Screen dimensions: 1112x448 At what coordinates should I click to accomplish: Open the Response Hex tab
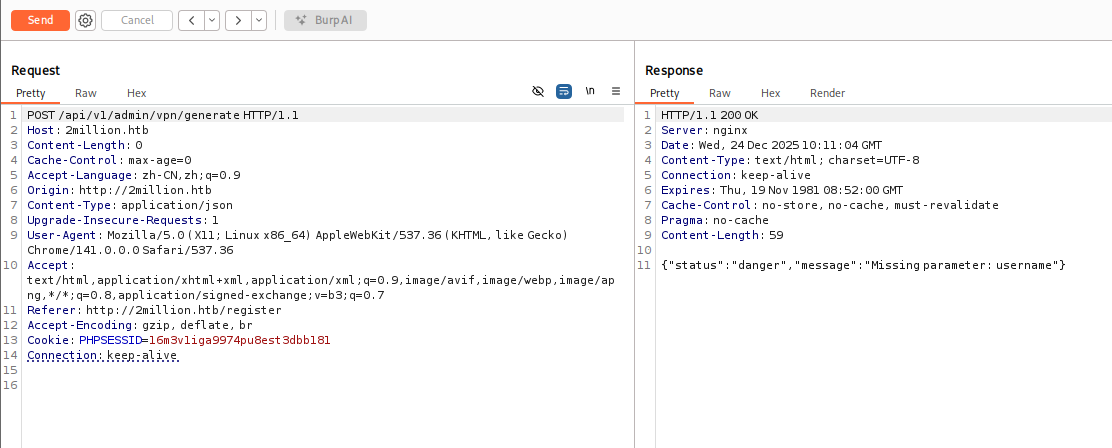(x=770, y=93)
